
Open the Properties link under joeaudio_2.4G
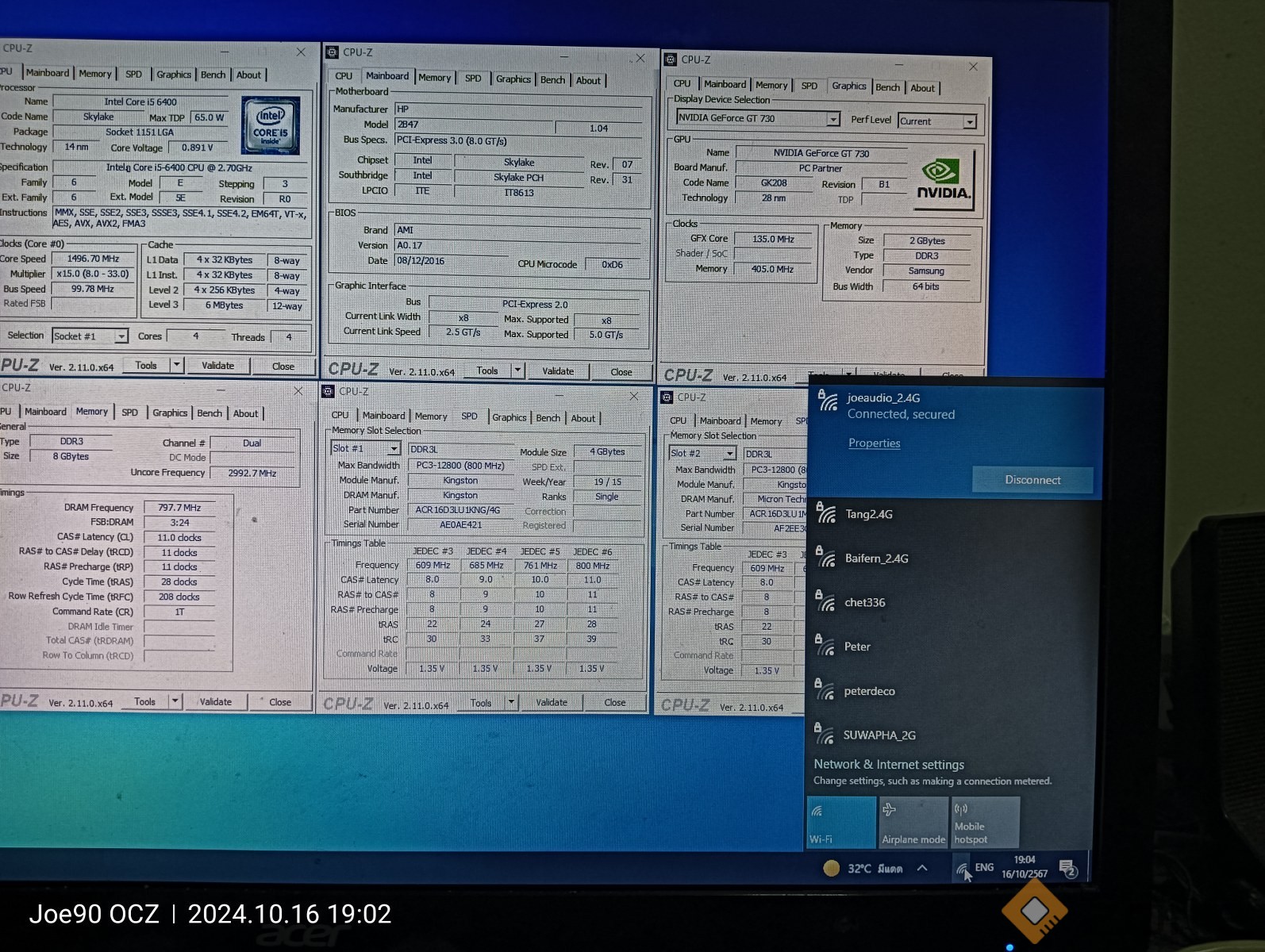point(874,443)
